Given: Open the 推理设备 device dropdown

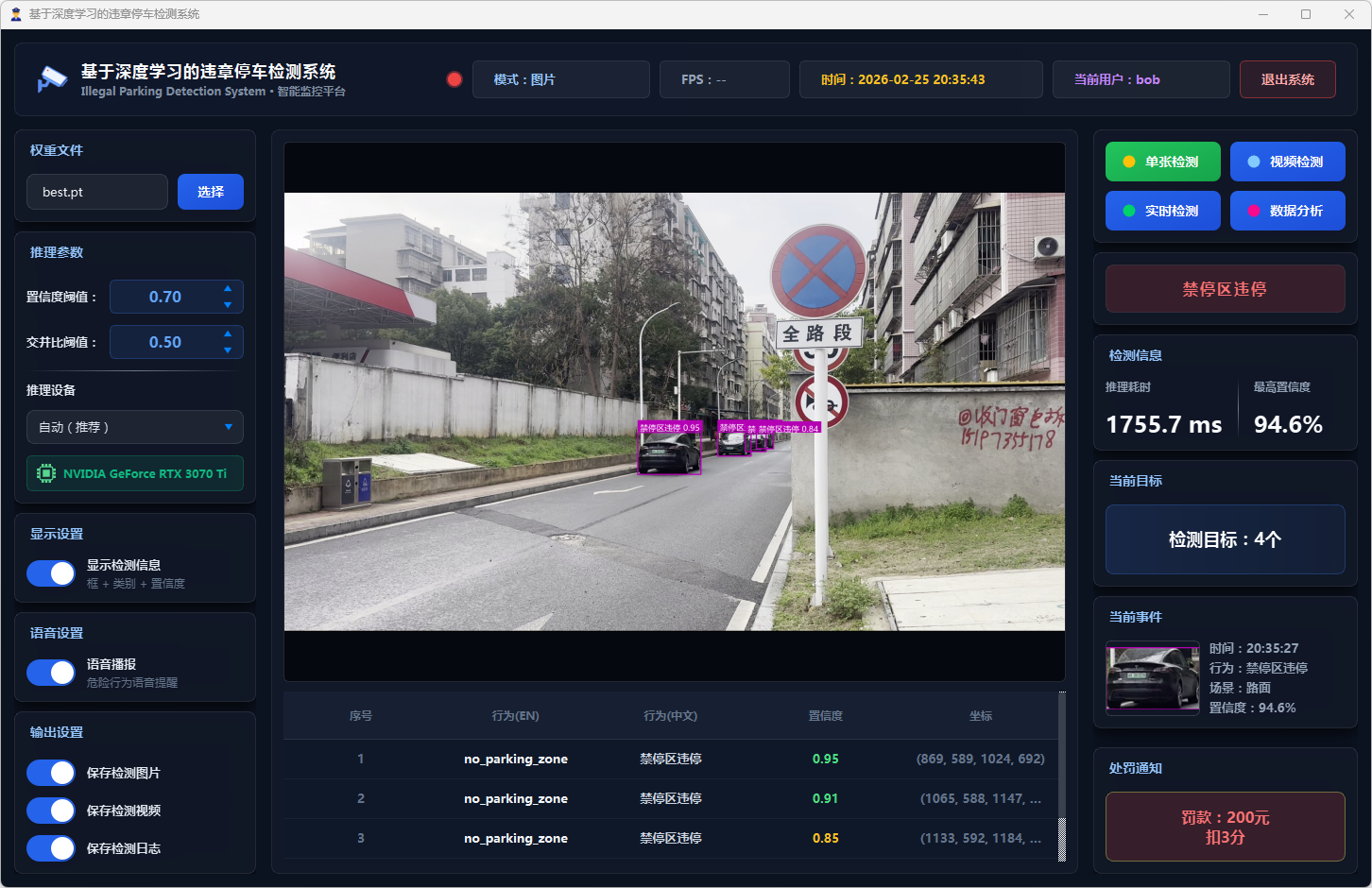Looking at the screenshot, I should (134, 427).
